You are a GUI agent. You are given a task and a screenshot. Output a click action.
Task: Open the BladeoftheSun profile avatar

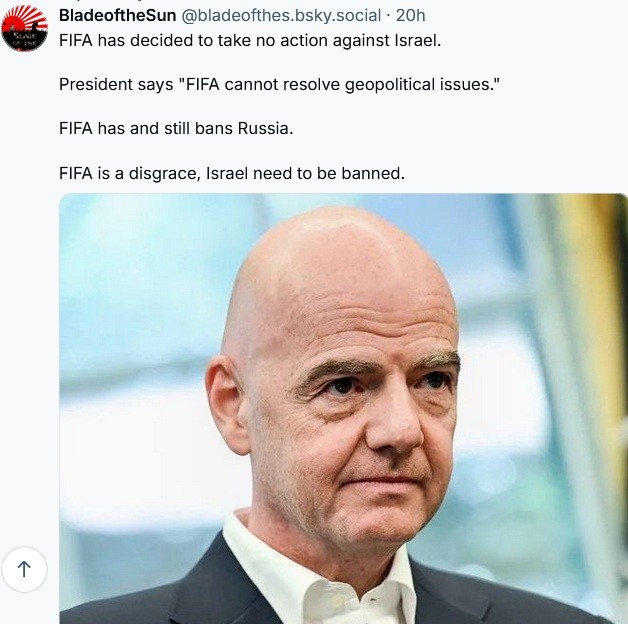coord(24,28)
